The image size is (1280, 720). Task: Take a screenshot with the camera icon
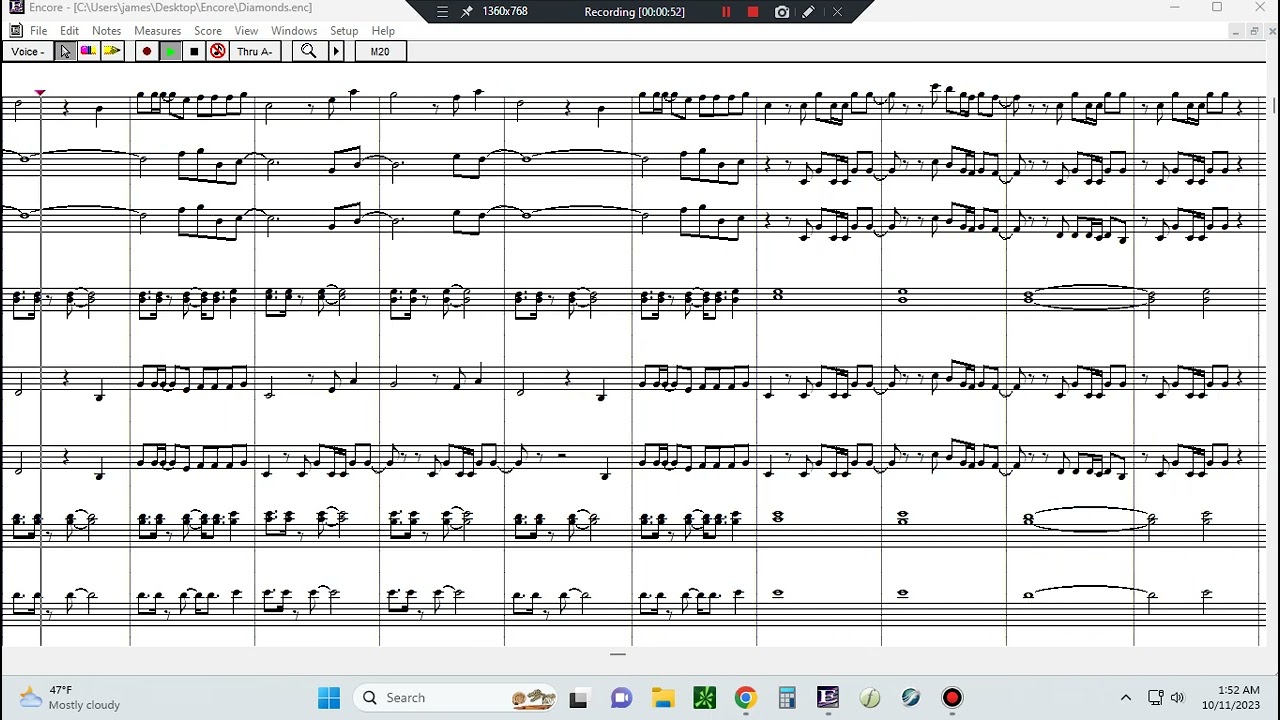[x=782, y=12]
